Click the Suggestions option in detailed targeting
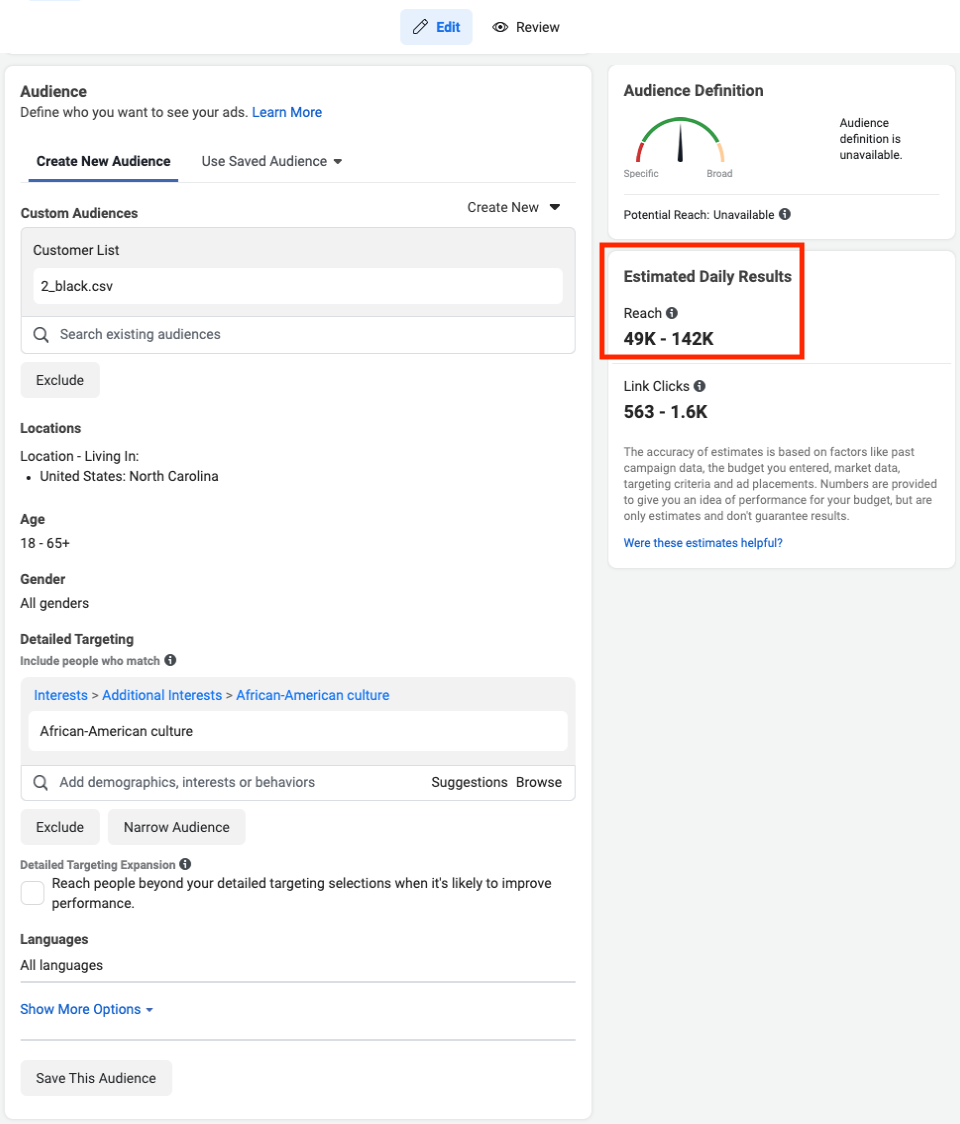The width and height of the screenshot is (960, 1124). [469, 782]
